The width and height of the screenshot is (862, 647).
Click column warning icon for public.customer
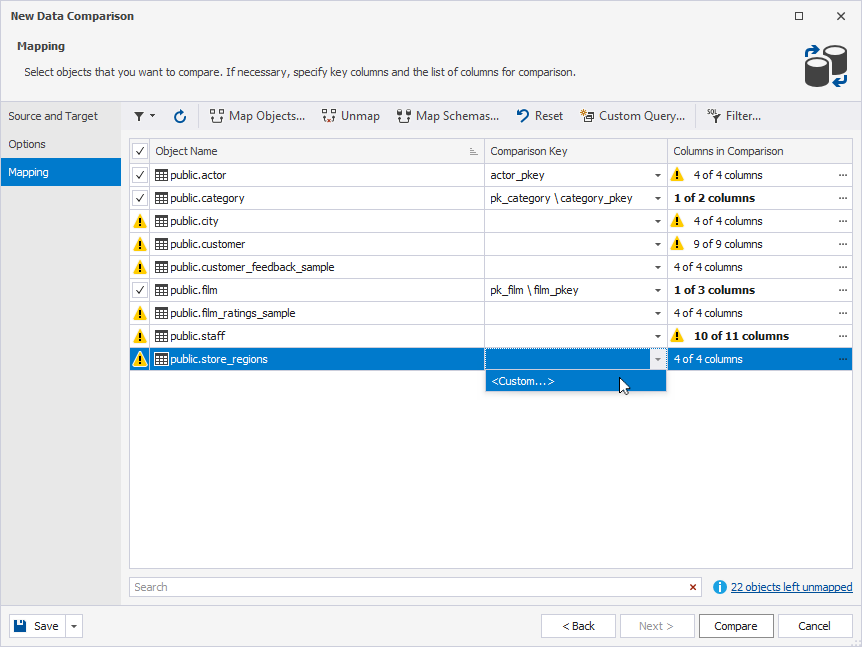[677, 244]
